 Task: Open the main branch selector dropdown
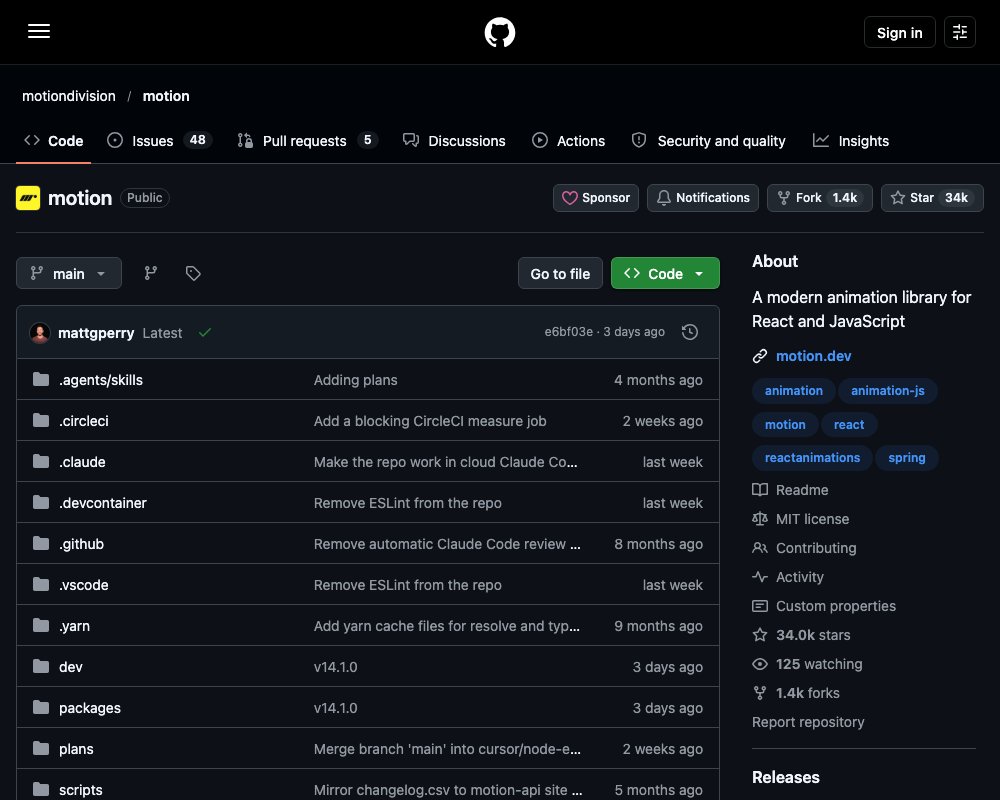pos(69,273)
